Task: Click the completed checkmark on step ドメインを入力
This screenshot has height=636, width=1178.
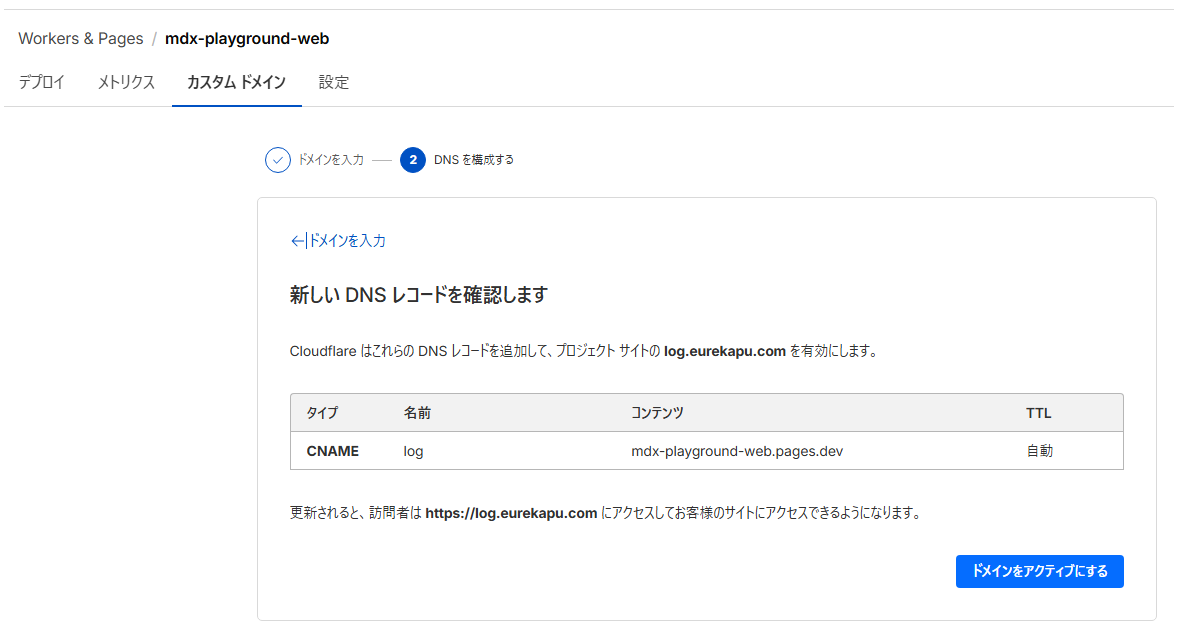Action: tap(278, 160)
